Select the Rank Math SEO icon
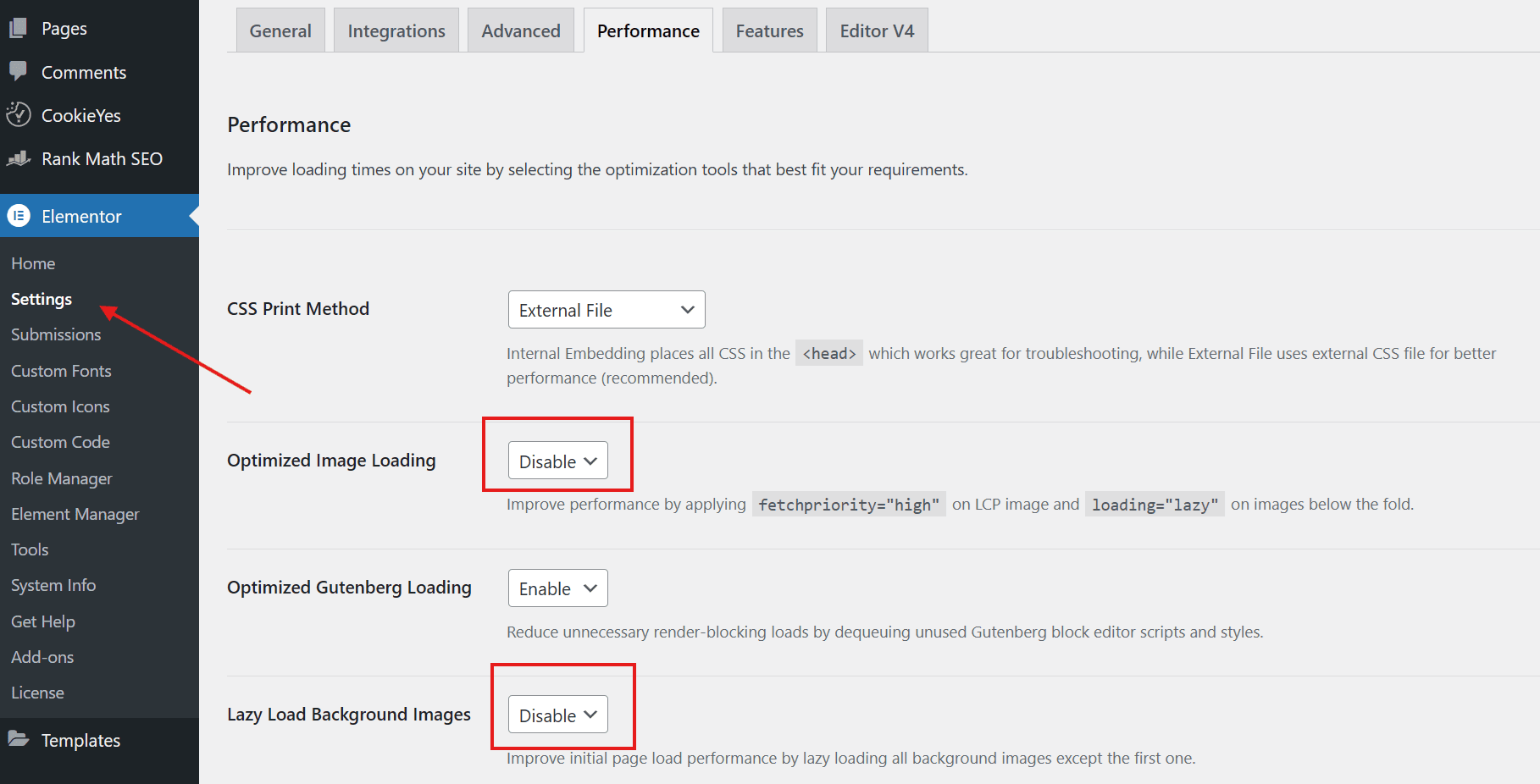1540x784 pixels. click(19, 158)
